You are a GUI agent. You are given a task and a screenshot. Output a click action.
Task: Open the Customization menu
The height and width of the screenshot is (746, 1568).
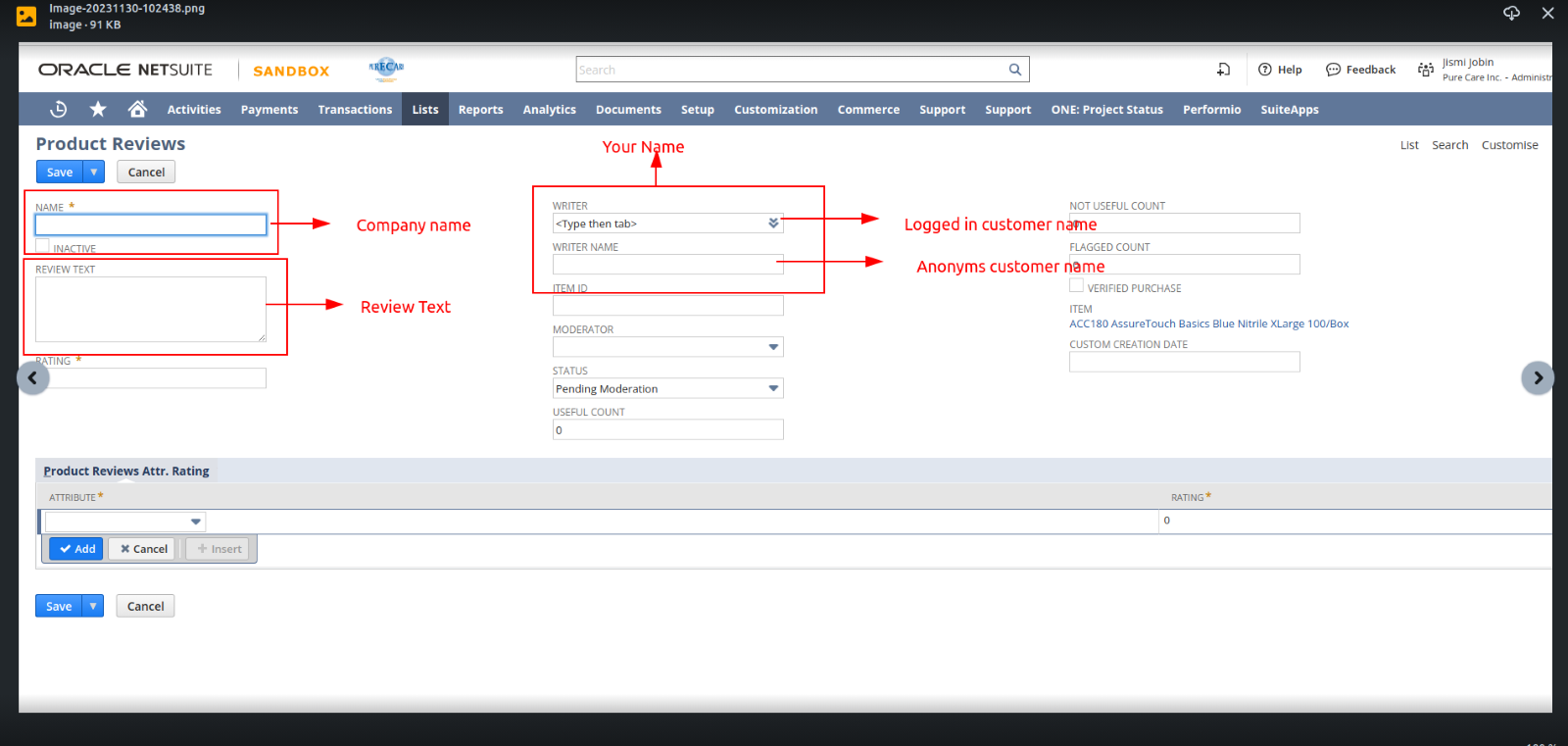tap(775, 110)
